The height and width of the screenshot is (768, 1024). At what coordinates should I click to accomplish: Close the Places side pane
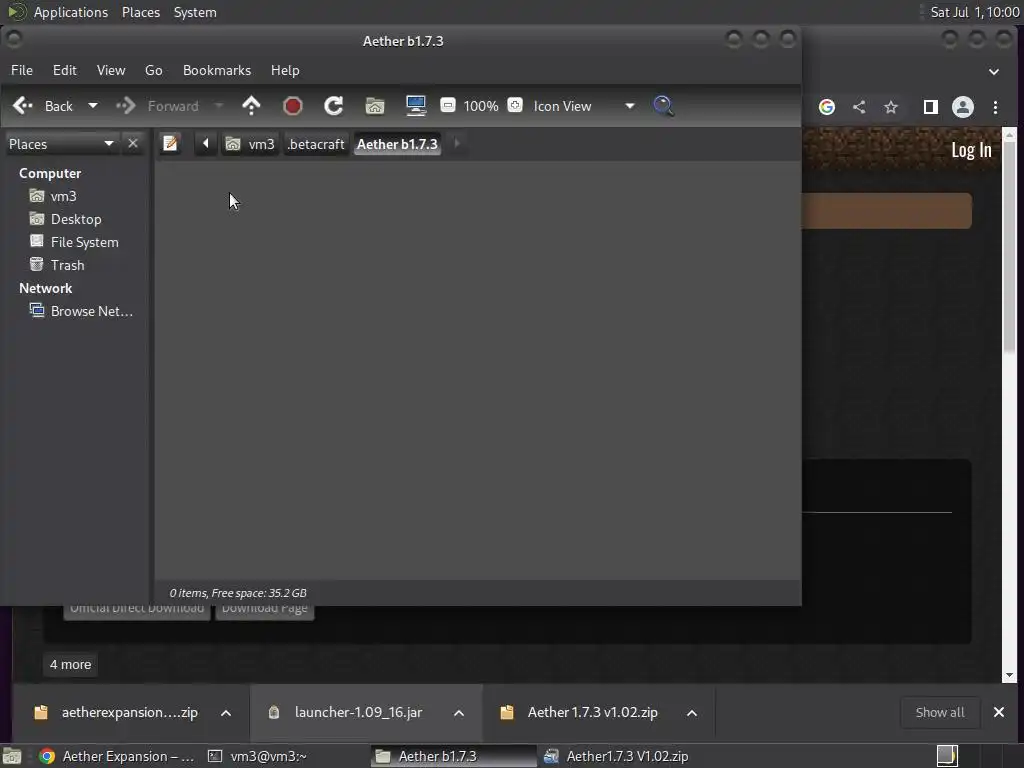click(x=133, y=143)
